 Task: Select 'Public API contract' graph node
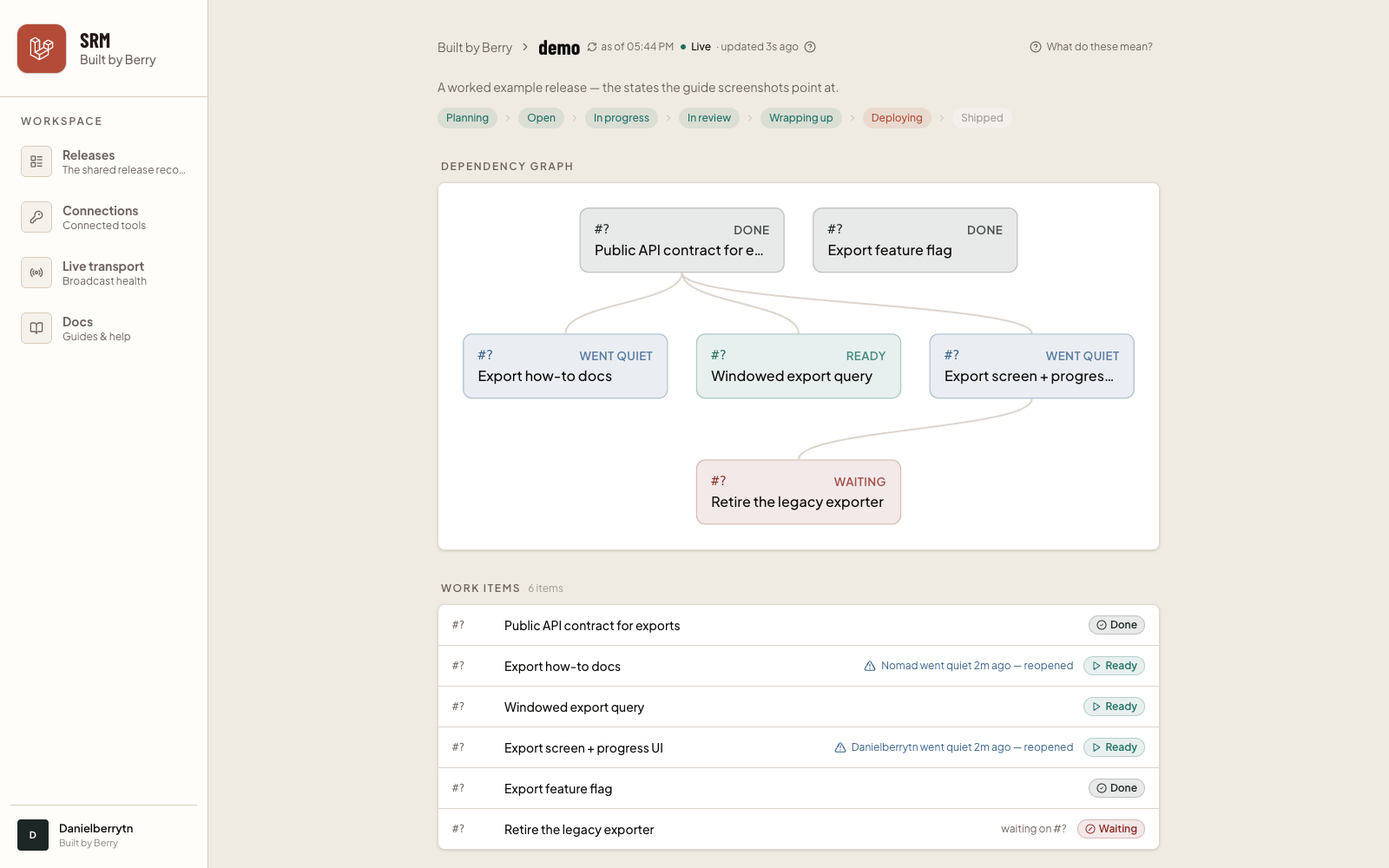pyautogui.click(x=682, y=240)
